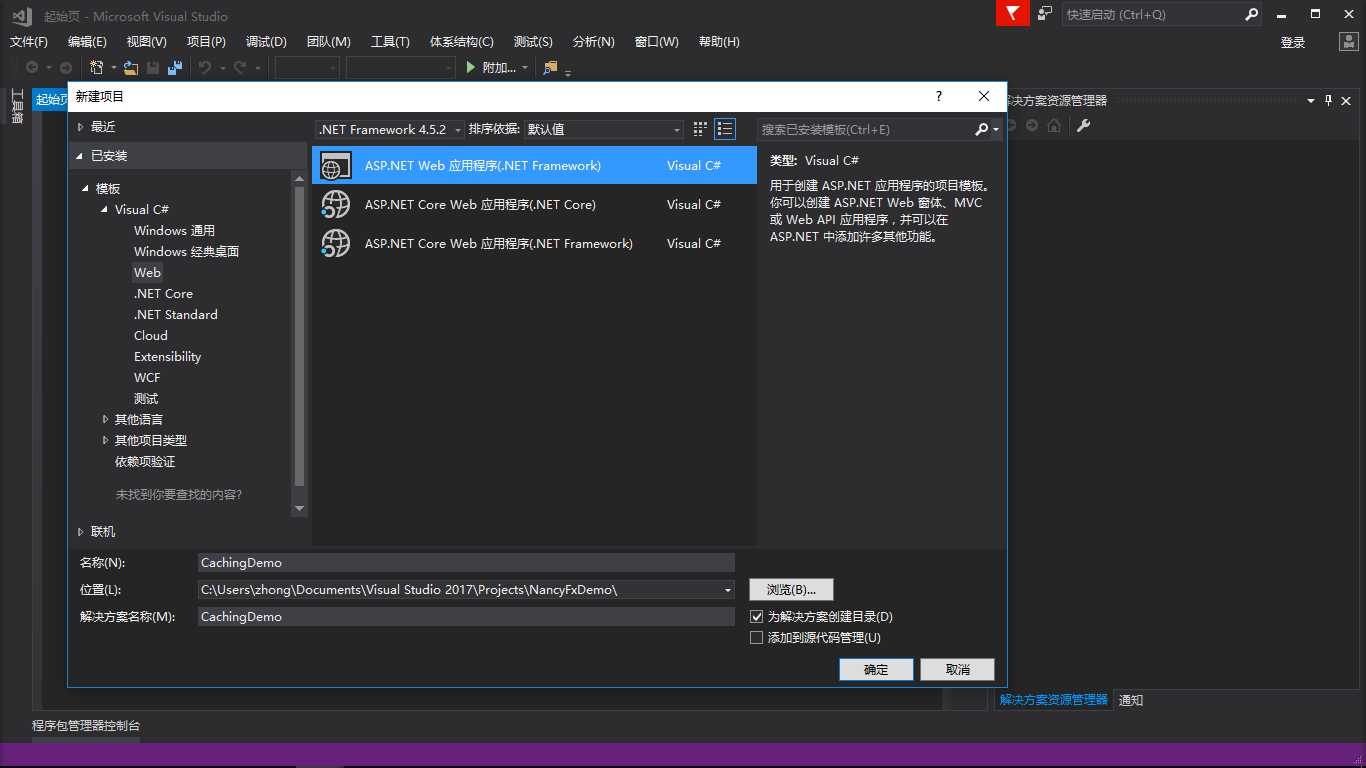This screenshot has height=768, width=1366.
Task: Click the 确定 button
Action: (876, 670)
